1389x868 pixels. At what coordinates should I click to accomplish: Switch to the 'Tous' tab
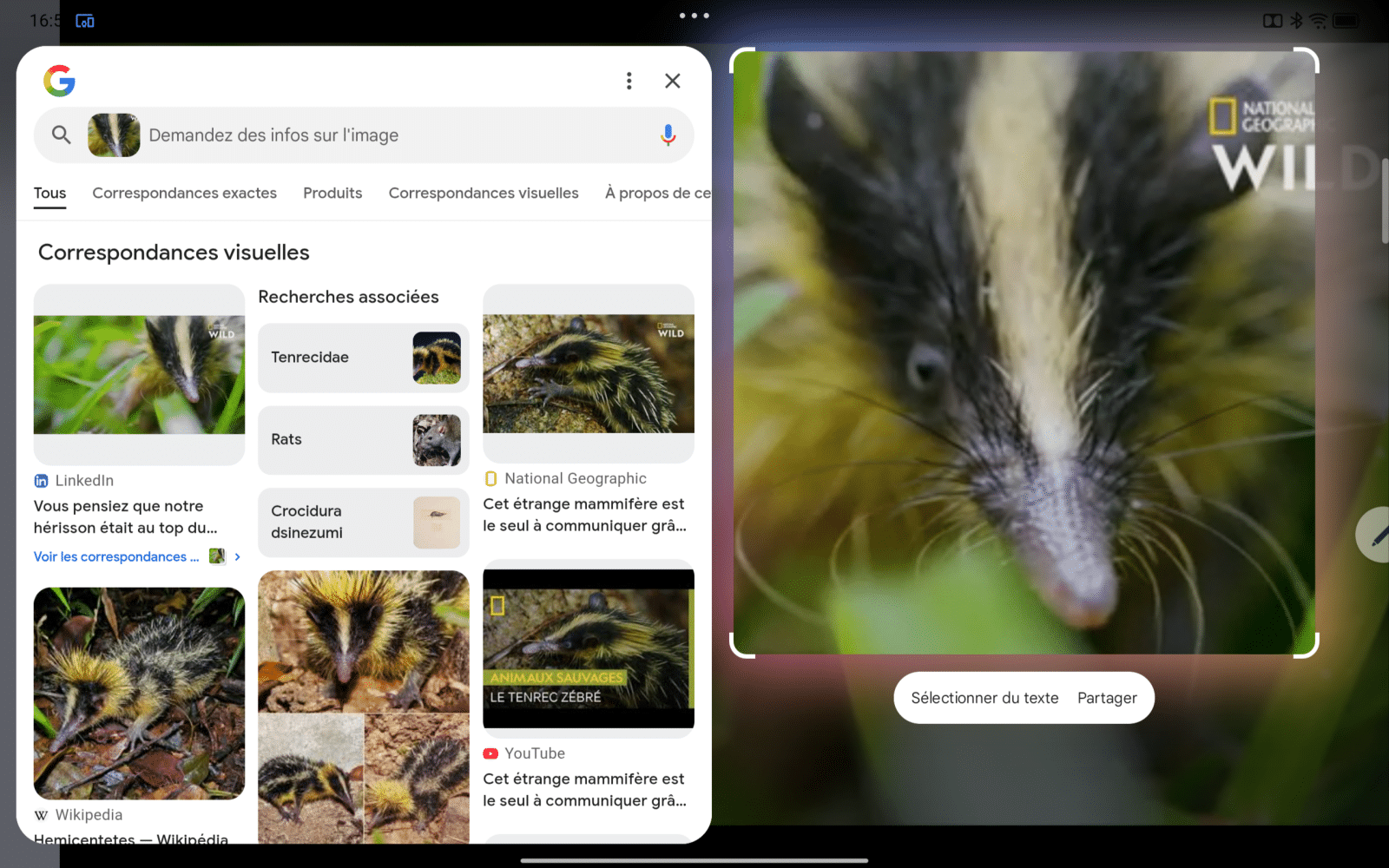click(49, 193)
